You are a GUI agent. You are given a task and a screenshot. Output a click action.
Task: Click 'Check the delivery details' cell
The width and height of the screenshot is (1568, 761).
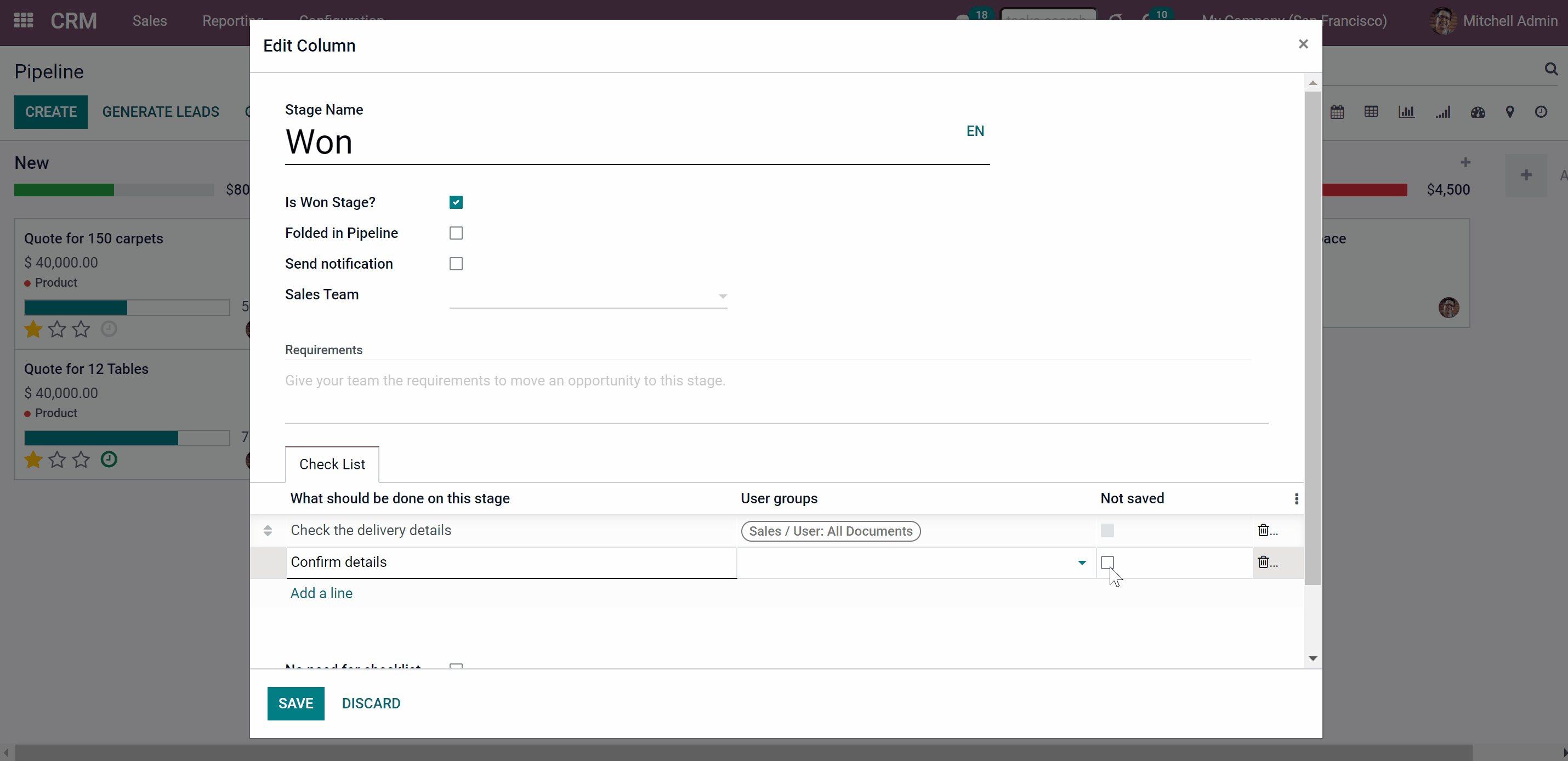512,530
